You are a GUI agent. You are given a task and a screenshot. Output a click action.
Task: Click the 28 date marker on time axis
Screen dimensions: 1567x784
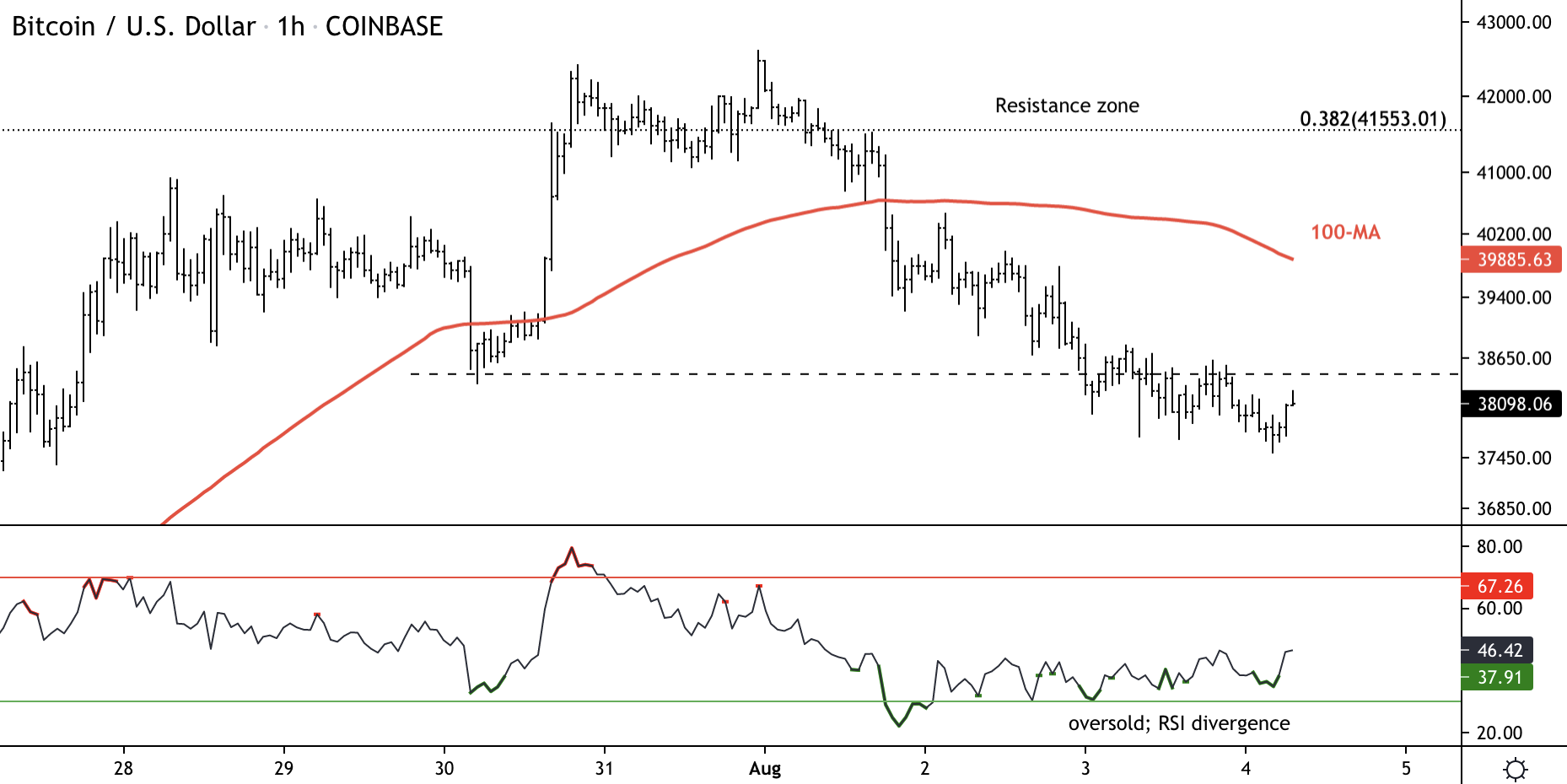(x=124, y=768)
